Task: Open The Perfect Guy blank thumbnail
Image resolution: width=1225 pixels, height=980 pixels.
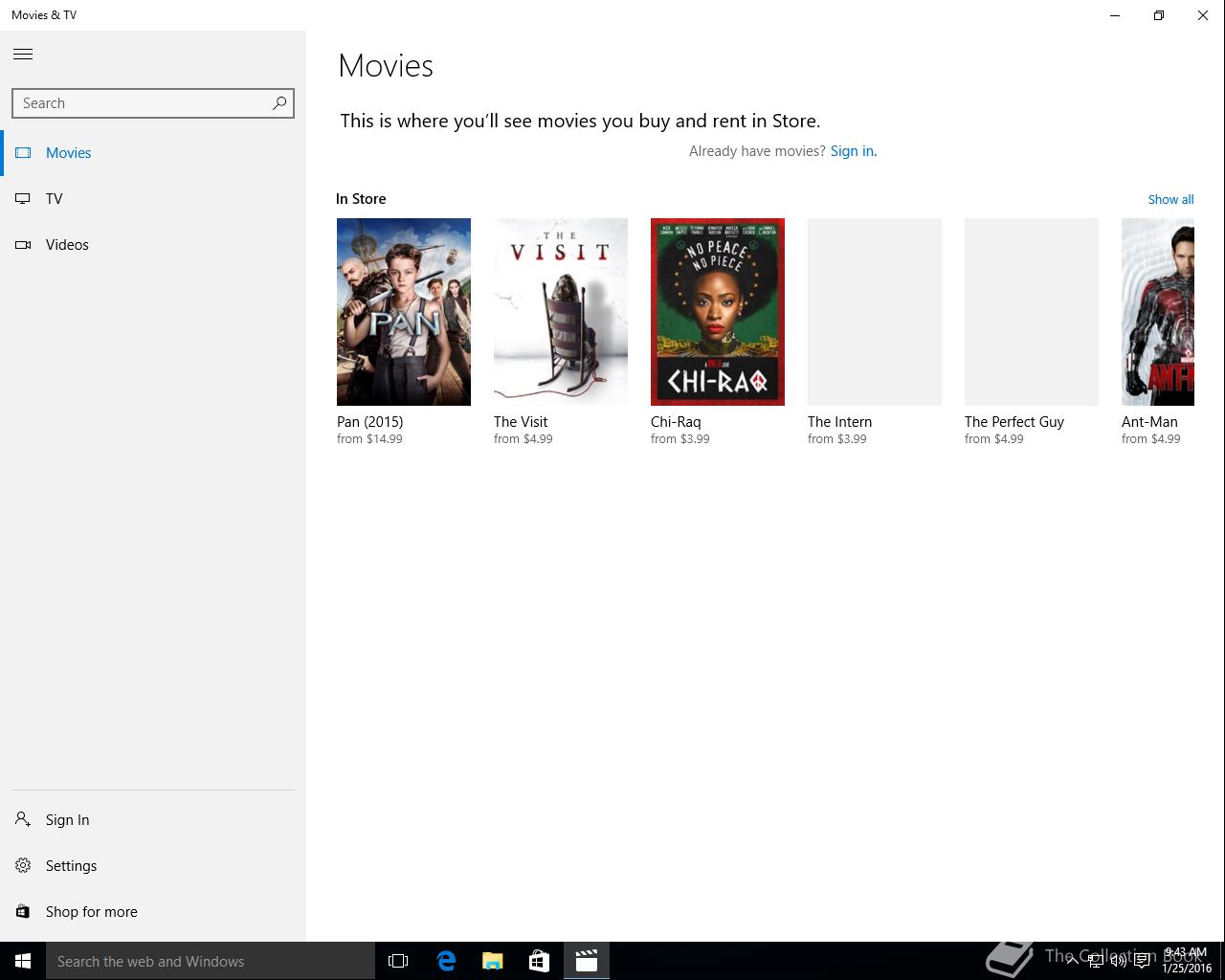Action: click(1032, 312)
